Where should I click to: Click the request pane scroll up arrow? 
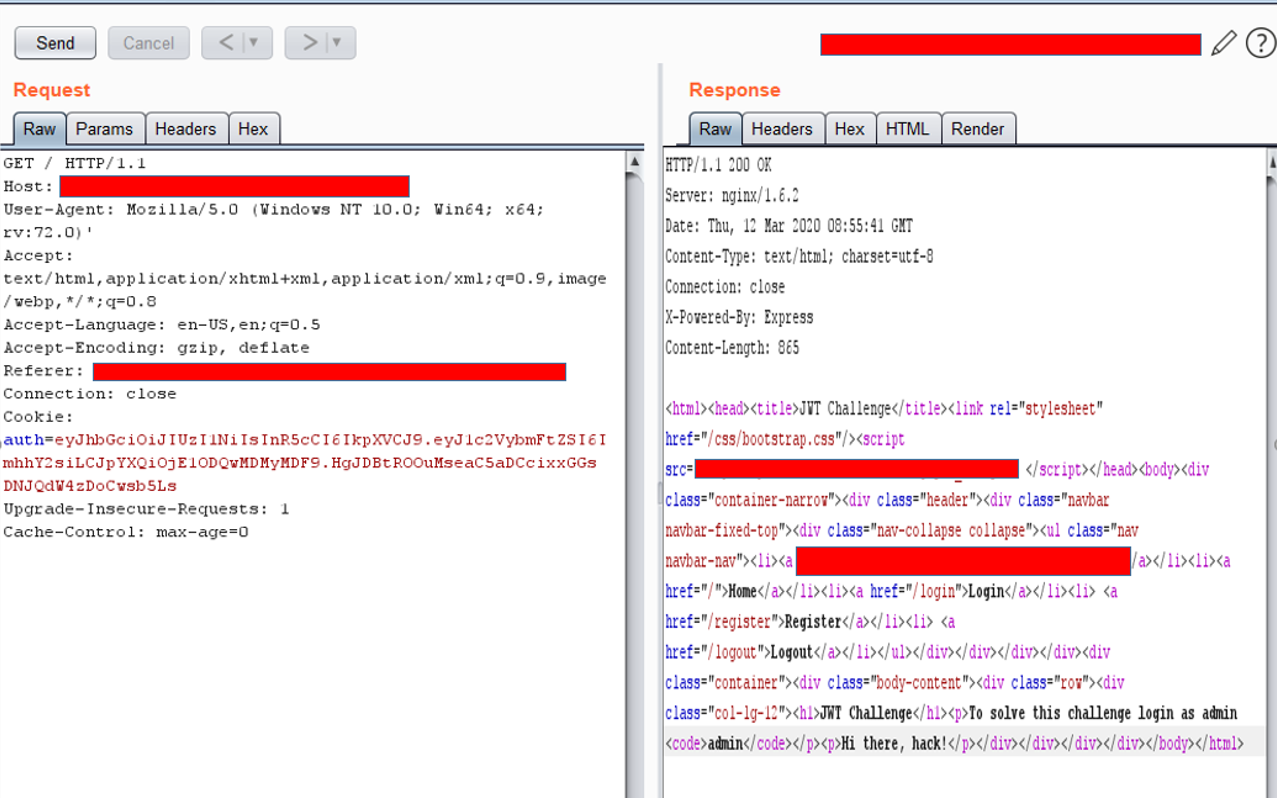tap(634, 161)
